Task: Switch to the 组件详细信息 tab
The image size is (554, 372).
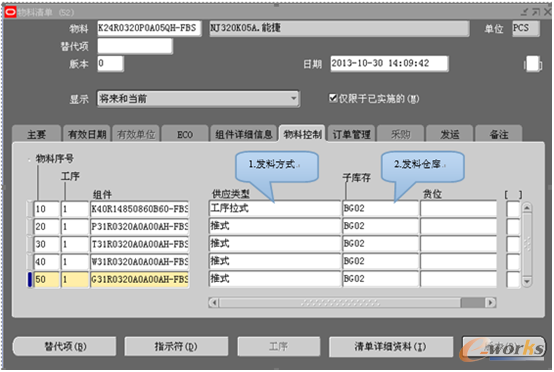Action: (244, 134)
